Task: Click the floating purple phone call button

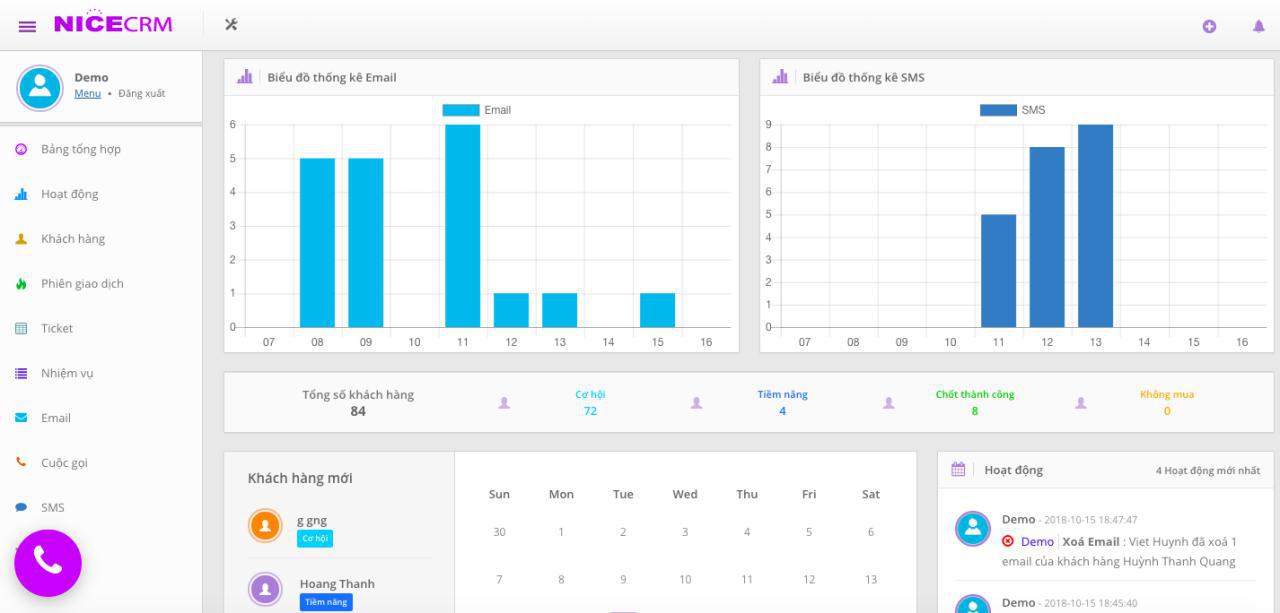Action: 48,563
